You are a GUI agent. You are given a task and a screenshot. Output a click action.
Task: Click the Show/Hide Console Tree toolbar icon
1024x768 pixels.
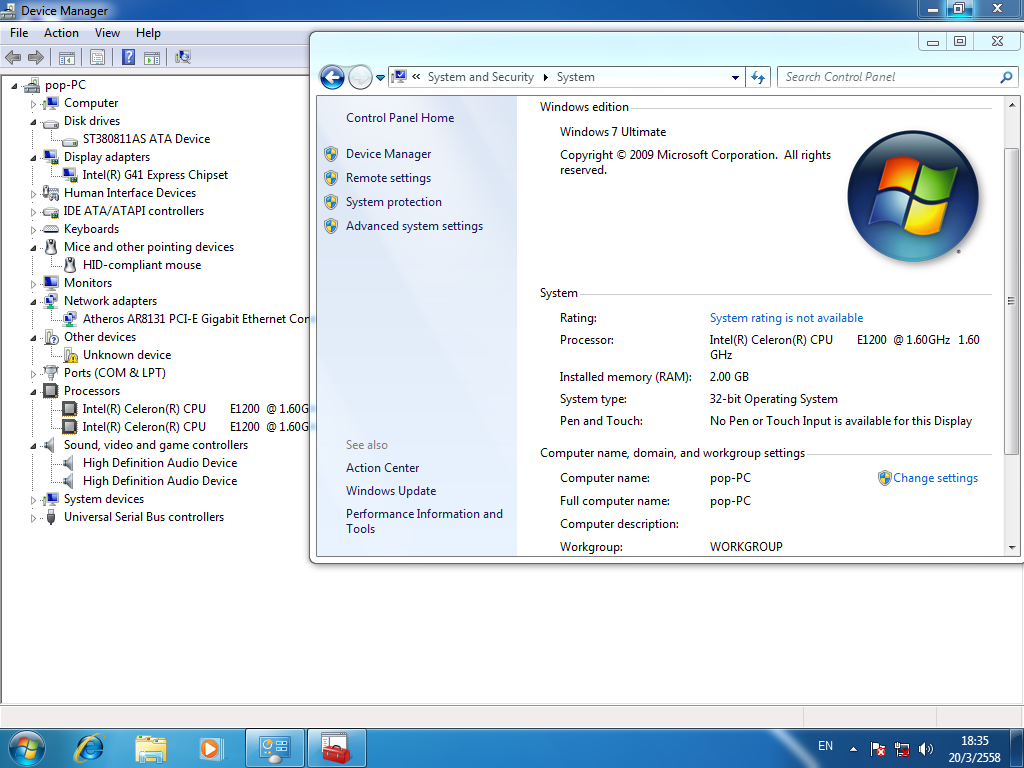[x=67, y=57]
